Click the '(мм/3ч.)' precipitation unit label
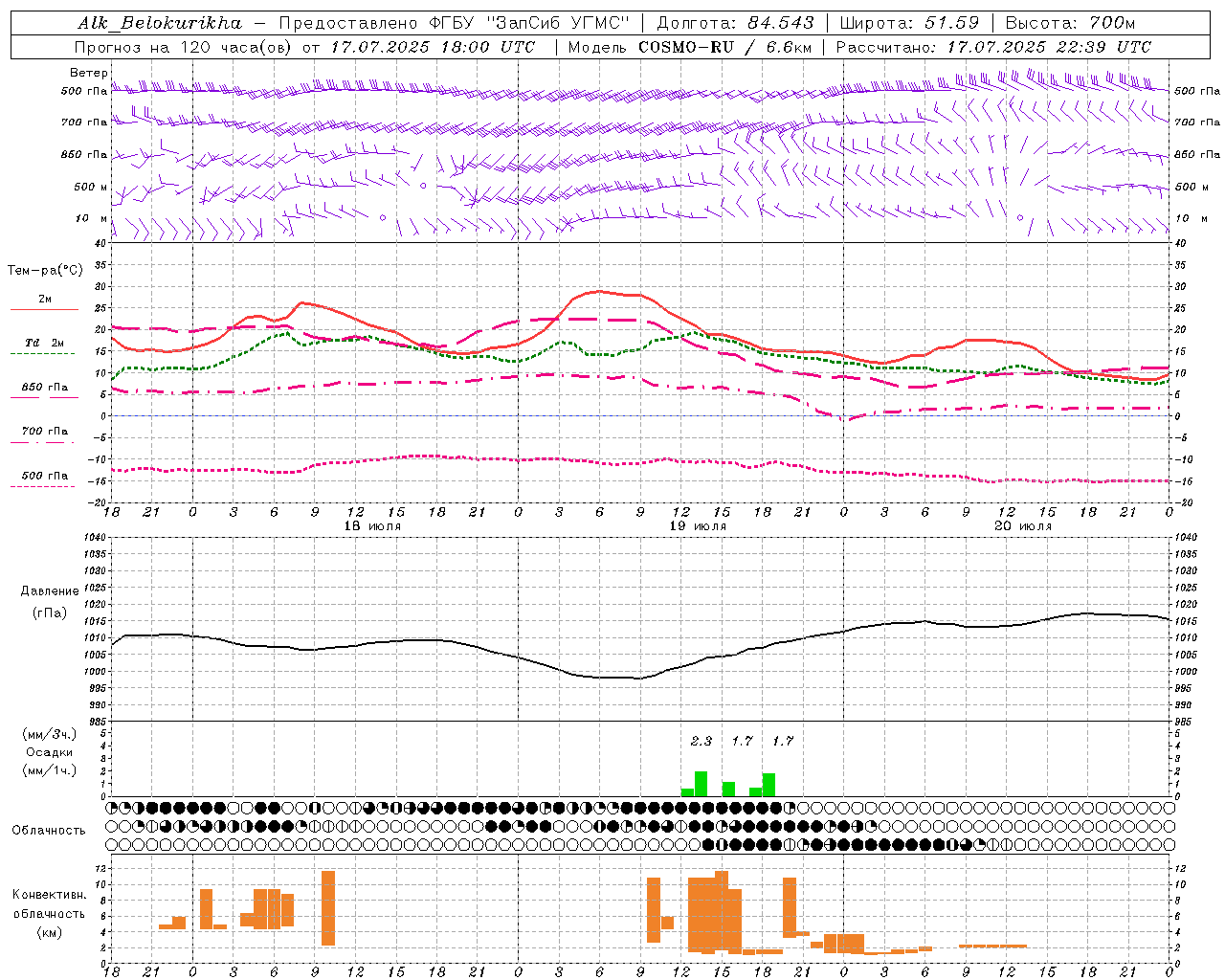Image resolution: width=1225 pixels, height=980 pixels. (50, 735)
